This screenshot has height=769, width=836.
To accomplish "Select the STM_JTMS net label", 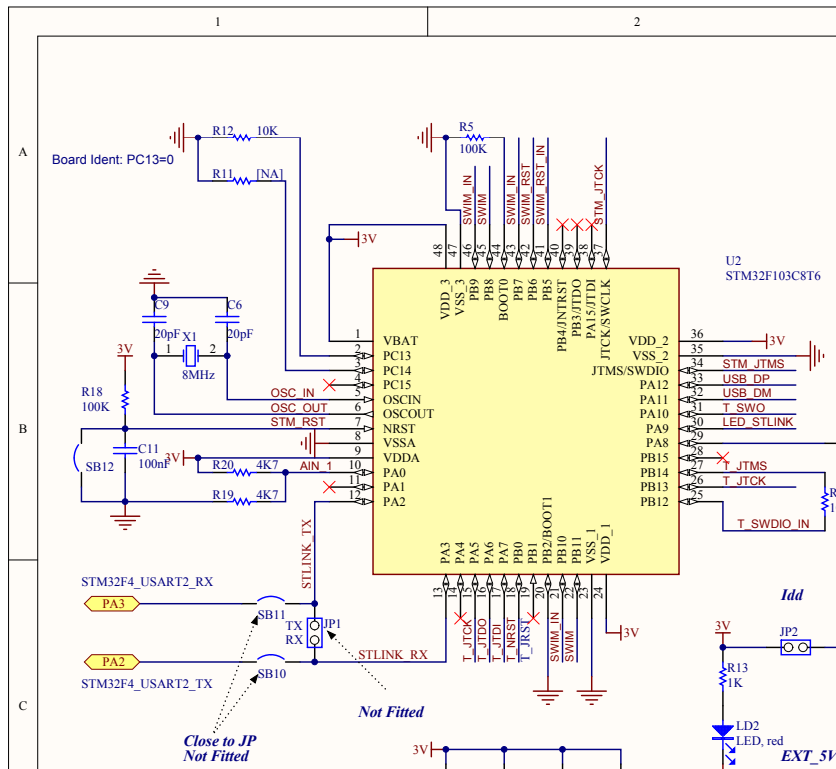I will [753, 364].
